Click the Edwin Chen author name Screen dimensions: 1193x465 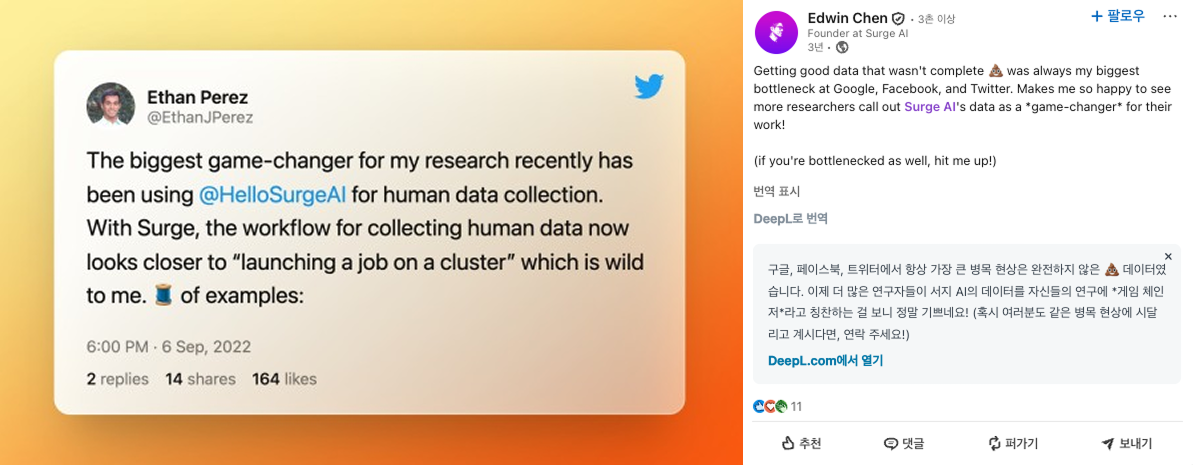(847, 18)
